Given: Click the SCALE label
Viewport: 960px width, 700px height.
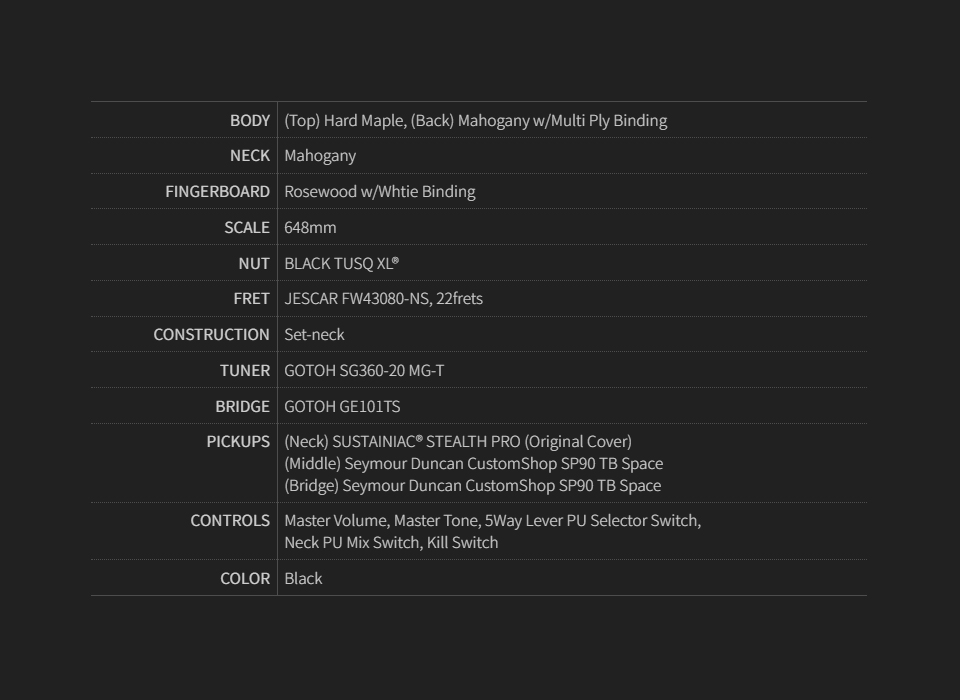Looking at the screenshot, I should pos(246,227).
